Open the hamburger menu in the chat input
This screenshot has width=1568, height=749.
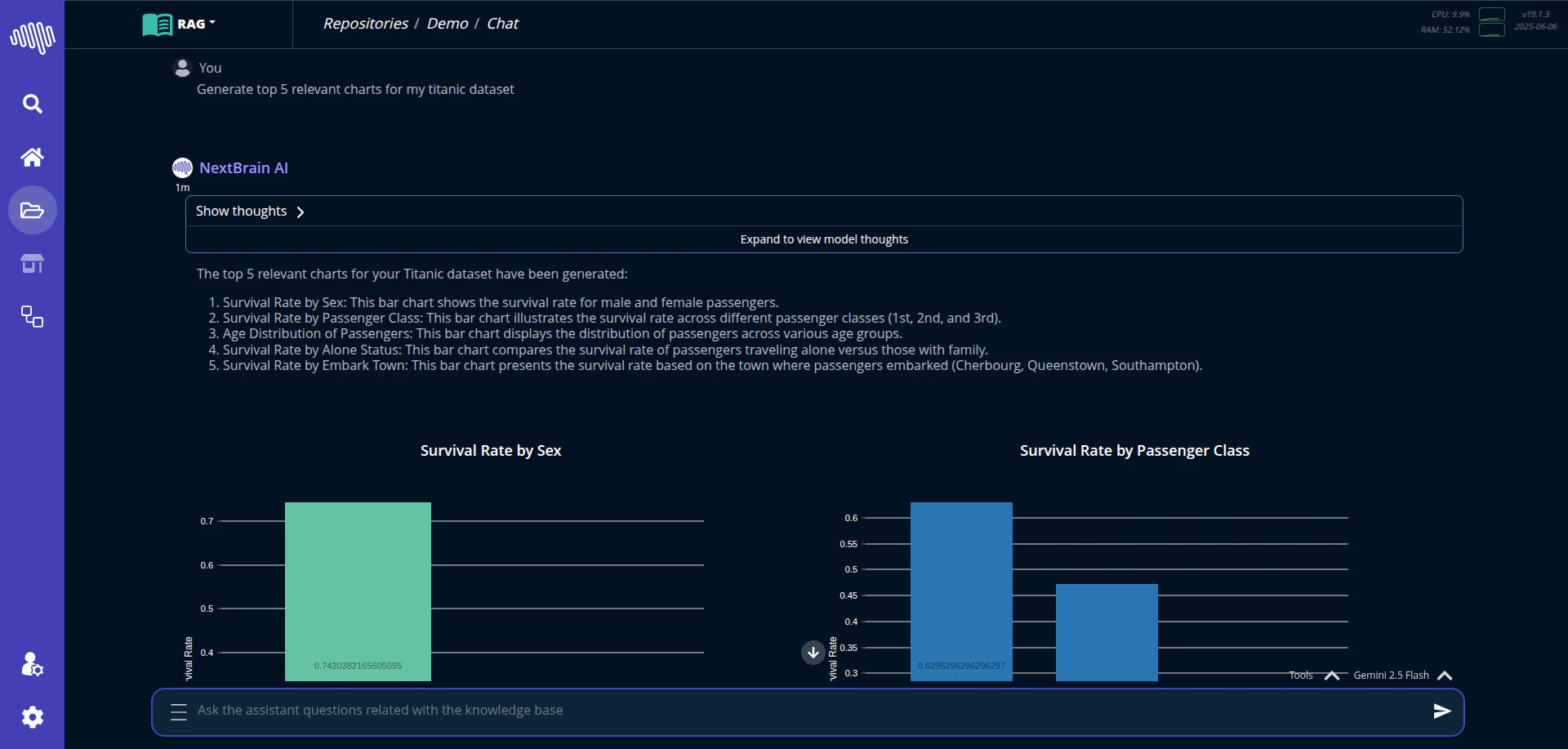click(x=178, y=711)
